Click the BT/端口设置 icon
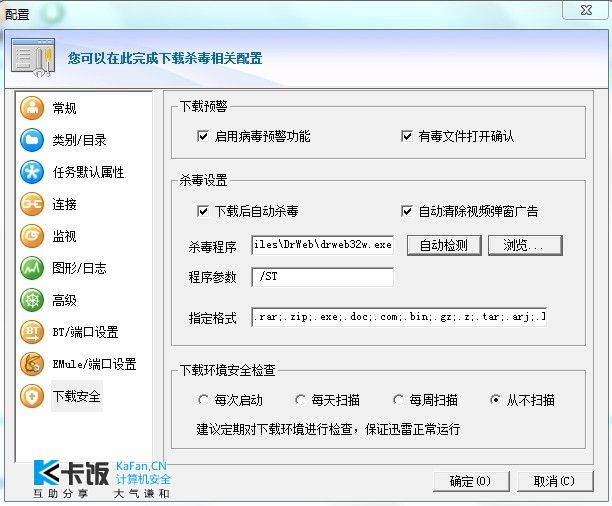612x506 pixels. (32, 332)
